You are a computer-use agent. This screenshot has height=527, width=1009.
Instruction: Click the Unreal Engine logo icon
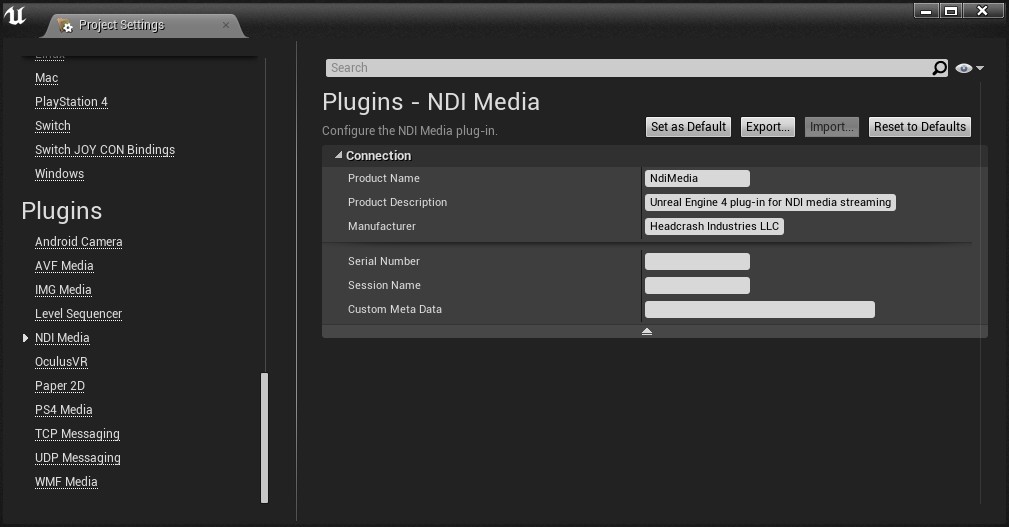coord(15,15)
